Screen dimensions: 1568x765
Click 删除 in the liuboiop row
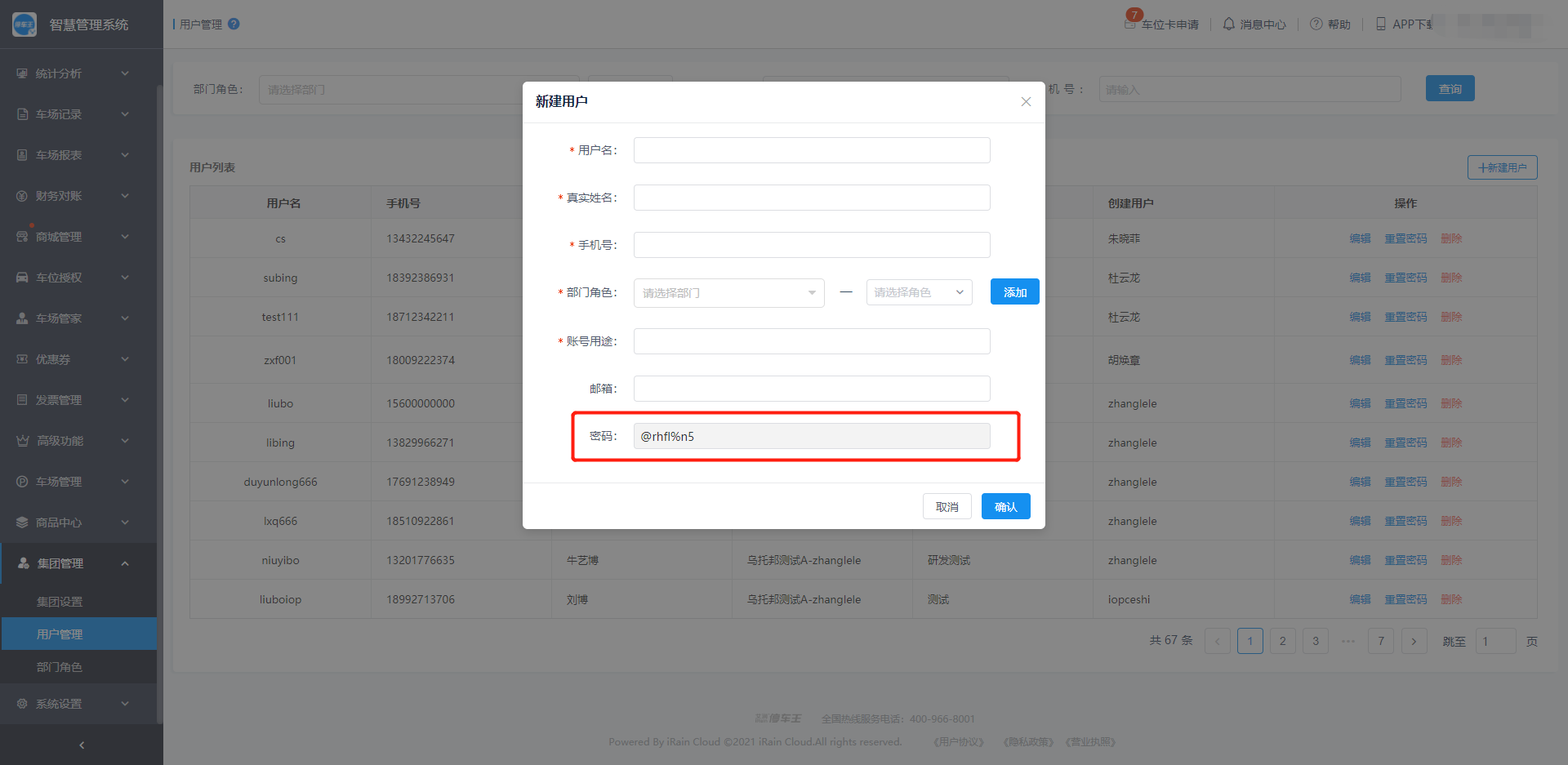pos(1451,599)
